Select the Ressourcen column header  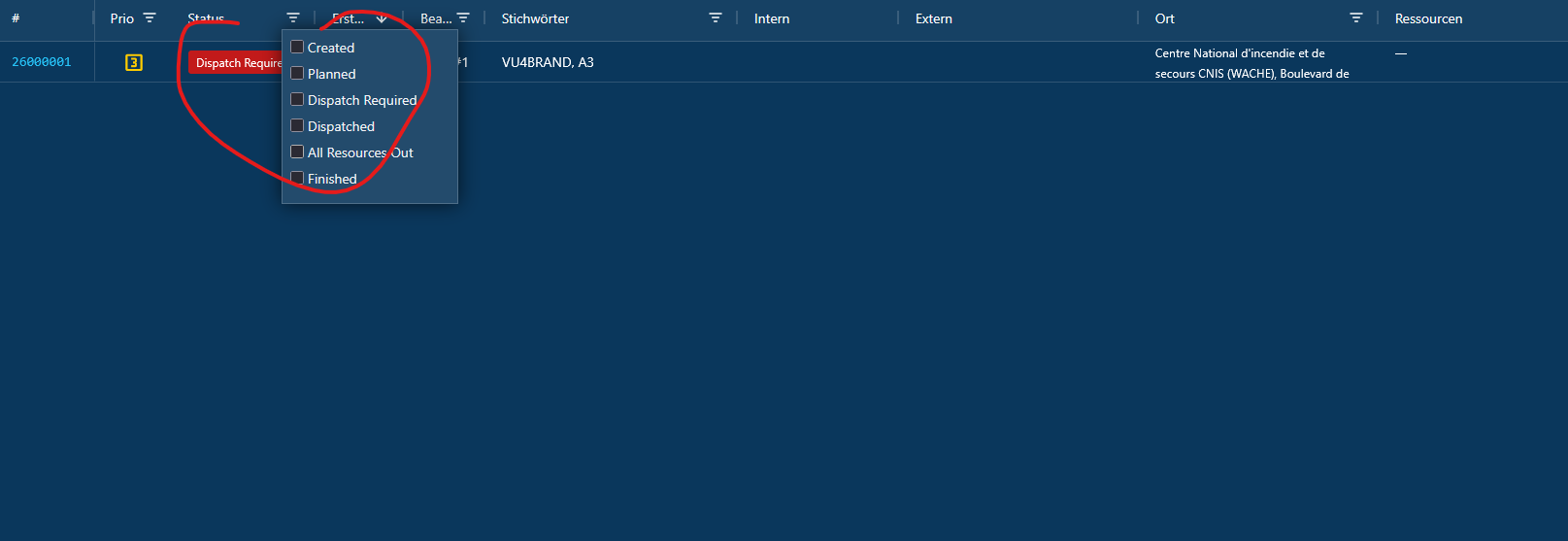tap(1428, 18)
